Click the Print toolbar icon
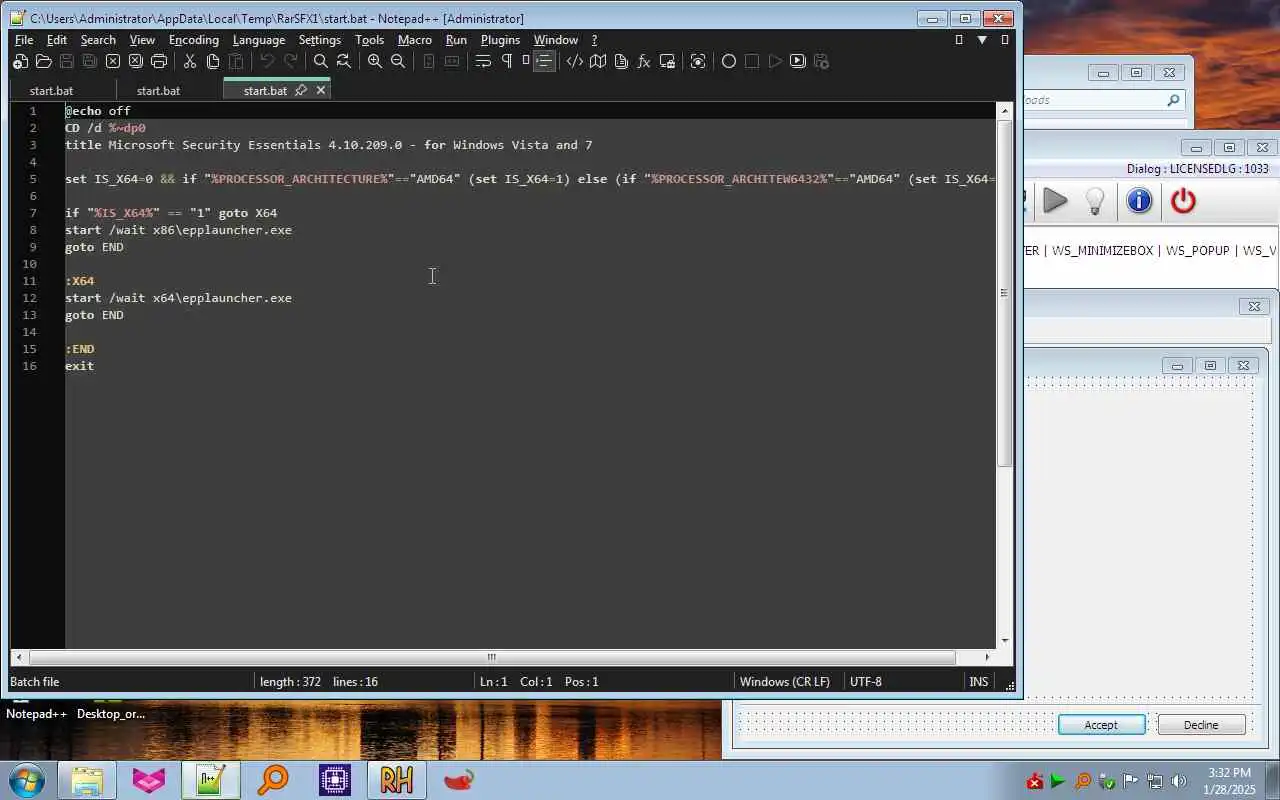1280x800 pixels. tap(159, 61)
